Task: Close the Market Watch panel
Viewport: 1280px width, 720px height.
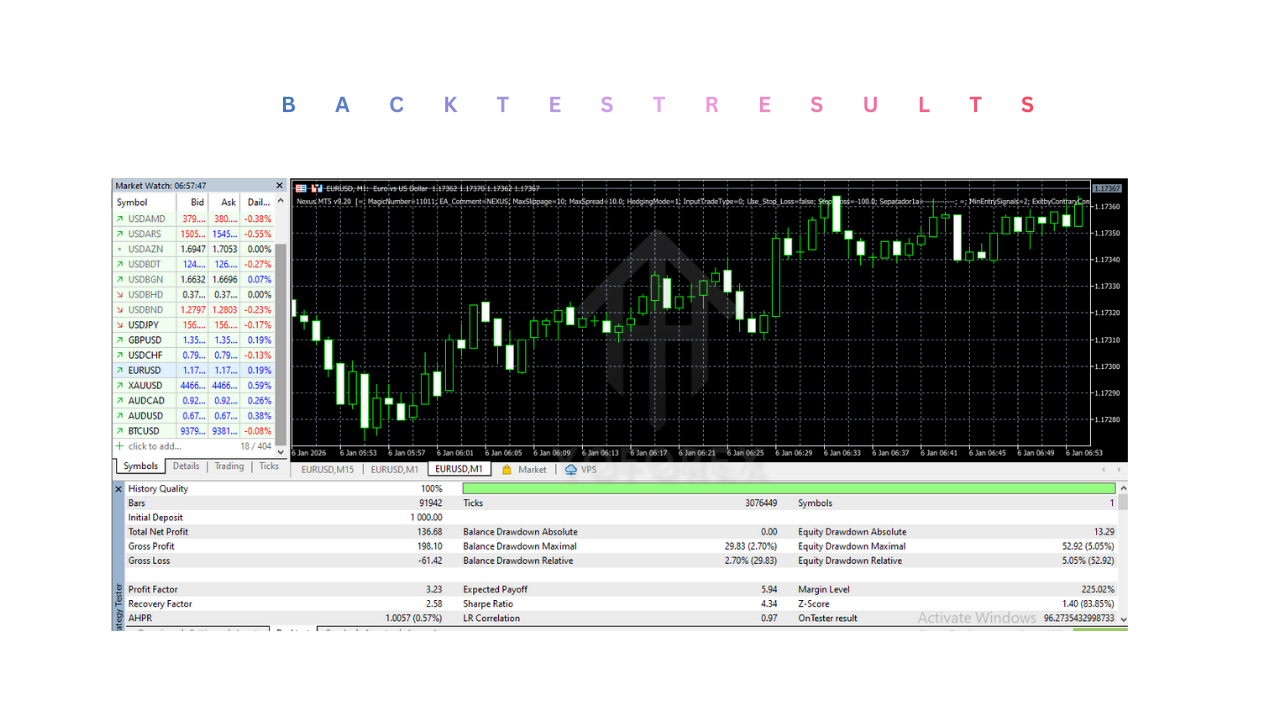Action: tap(280, 186)
